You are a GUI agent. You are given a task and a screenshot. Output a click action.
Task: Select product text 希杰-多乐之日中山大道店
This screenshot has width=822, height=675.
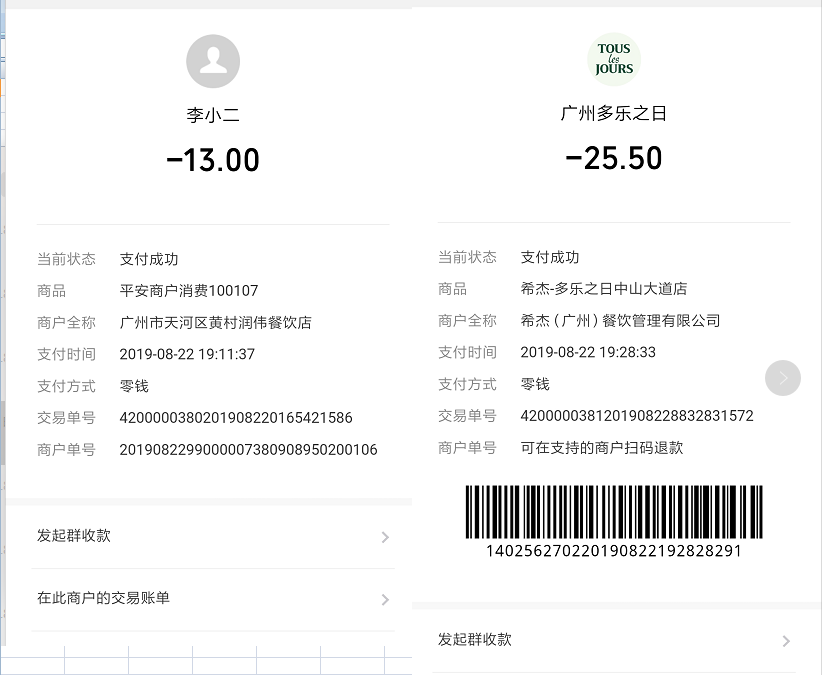(x=603, y=289)
